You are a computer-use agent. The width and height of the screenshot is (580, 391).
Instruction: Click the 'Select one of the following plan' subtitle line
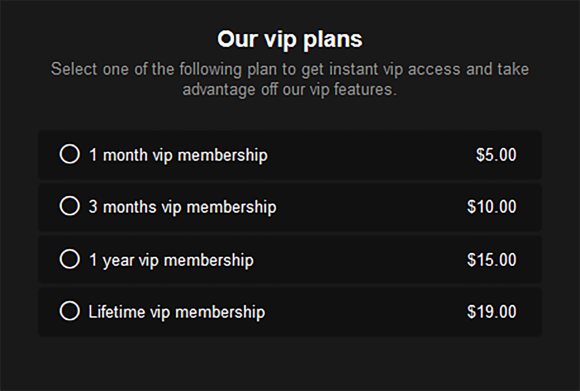coord(290,69)
